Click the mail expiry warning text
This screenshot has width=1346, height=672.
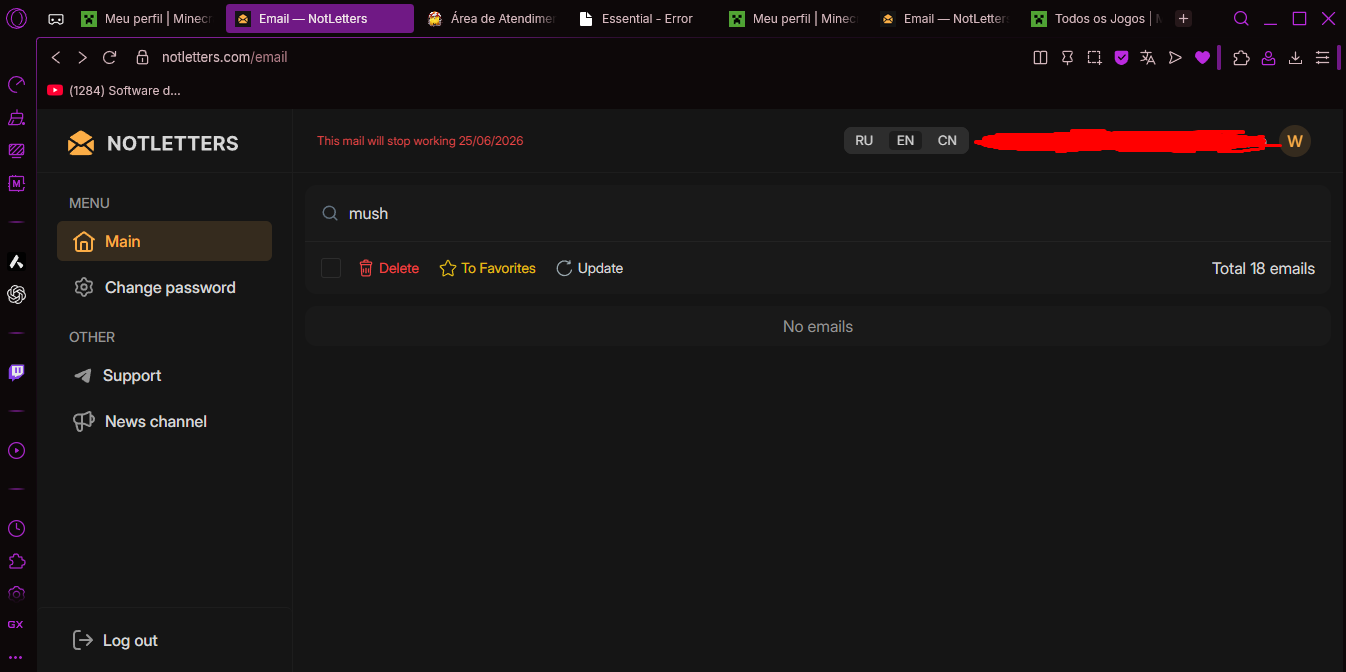tap(420, 141)
